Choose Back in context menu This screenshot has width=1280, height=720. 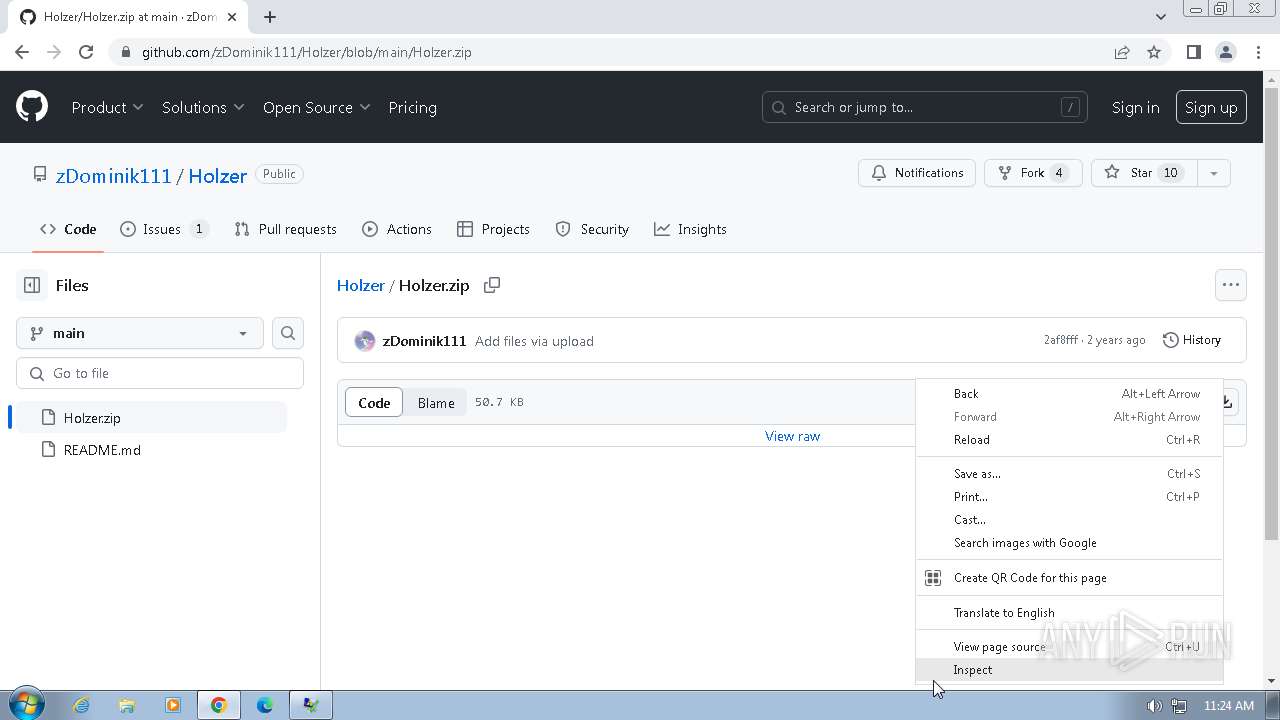[1069, 394]
